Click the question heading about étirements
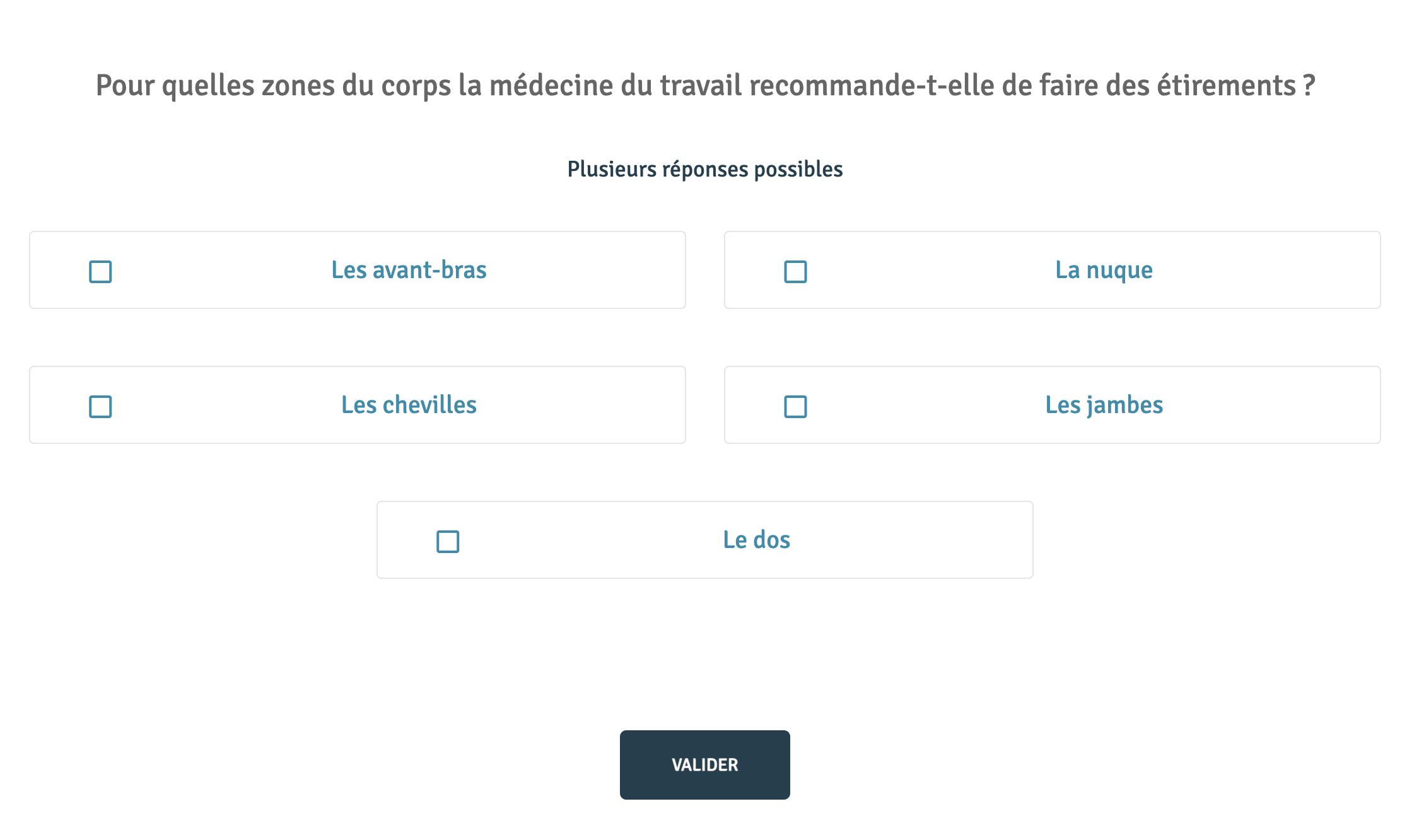The image size is (1419, 840). [x=704, y=85]
